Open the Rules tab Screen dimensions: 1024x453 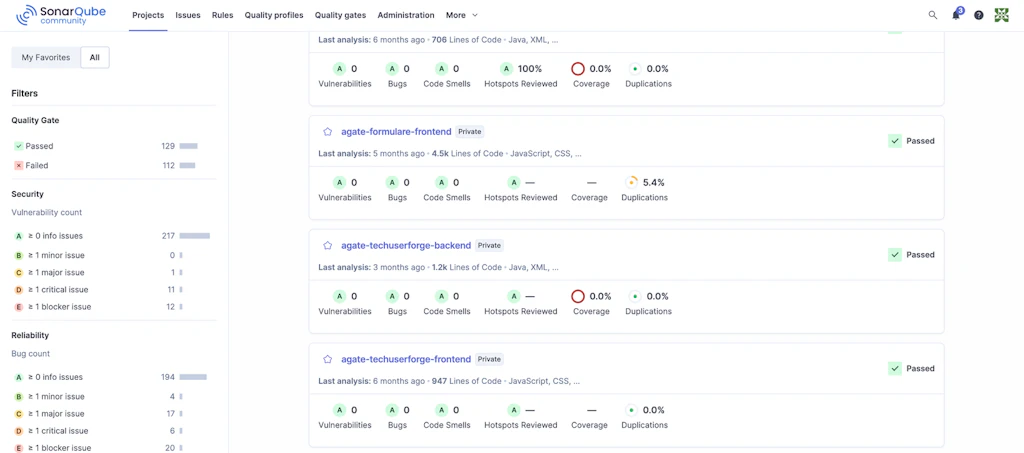tap(223, 15)
